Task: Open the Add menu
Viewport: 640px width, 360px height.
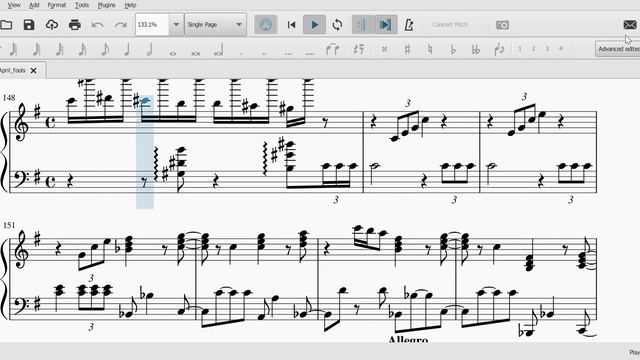Action: point(34,5)
